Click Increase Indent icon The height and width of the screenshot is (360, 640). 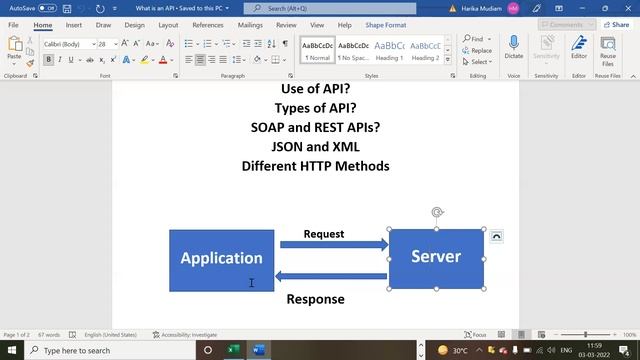tap(258, 44)
